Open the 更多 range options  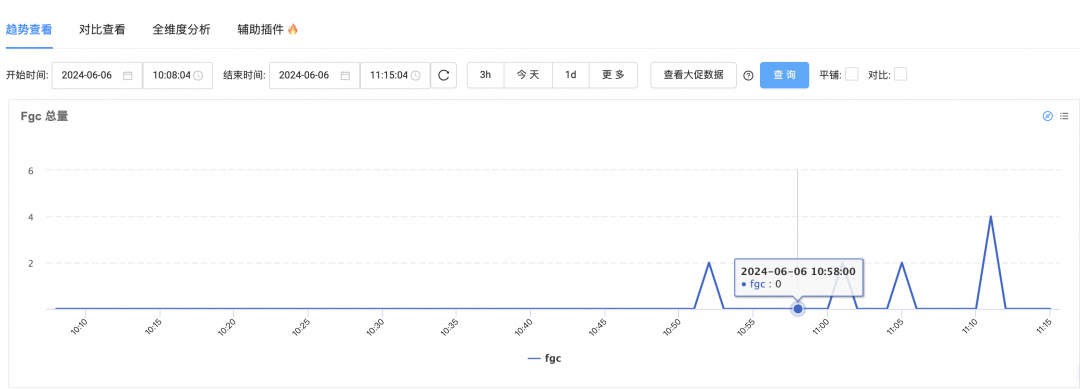(x=614, y=75)
